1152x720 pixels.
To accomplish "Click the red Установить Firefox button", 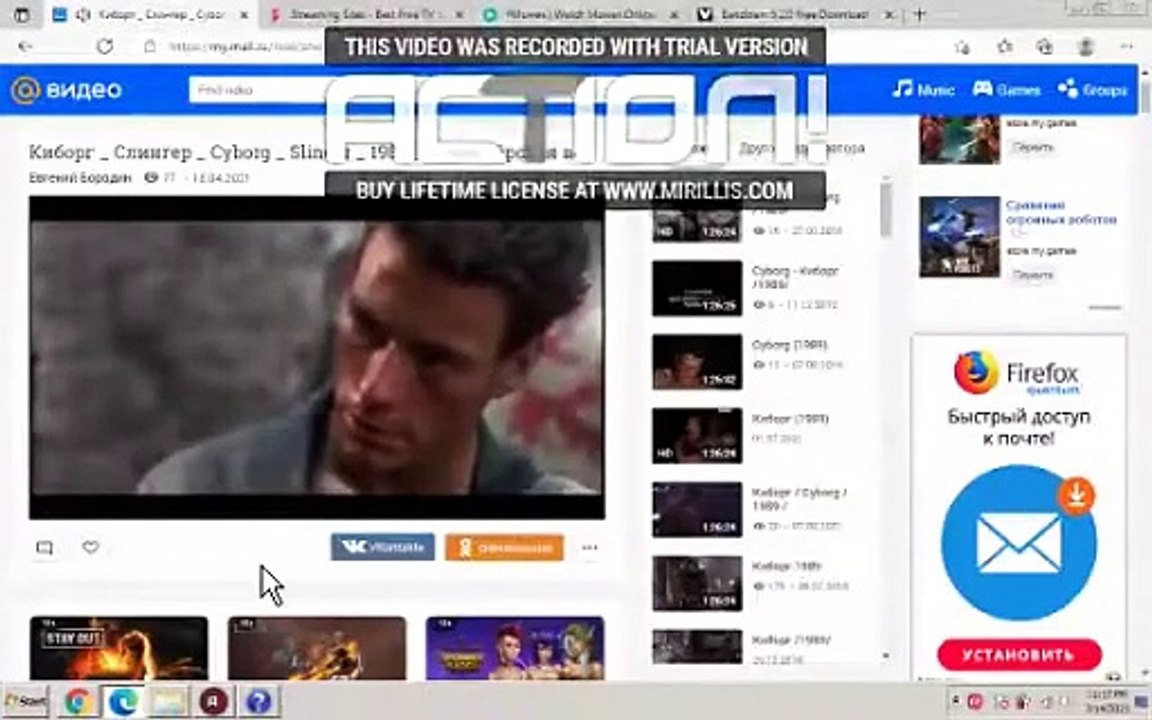I will [1019, 655].
